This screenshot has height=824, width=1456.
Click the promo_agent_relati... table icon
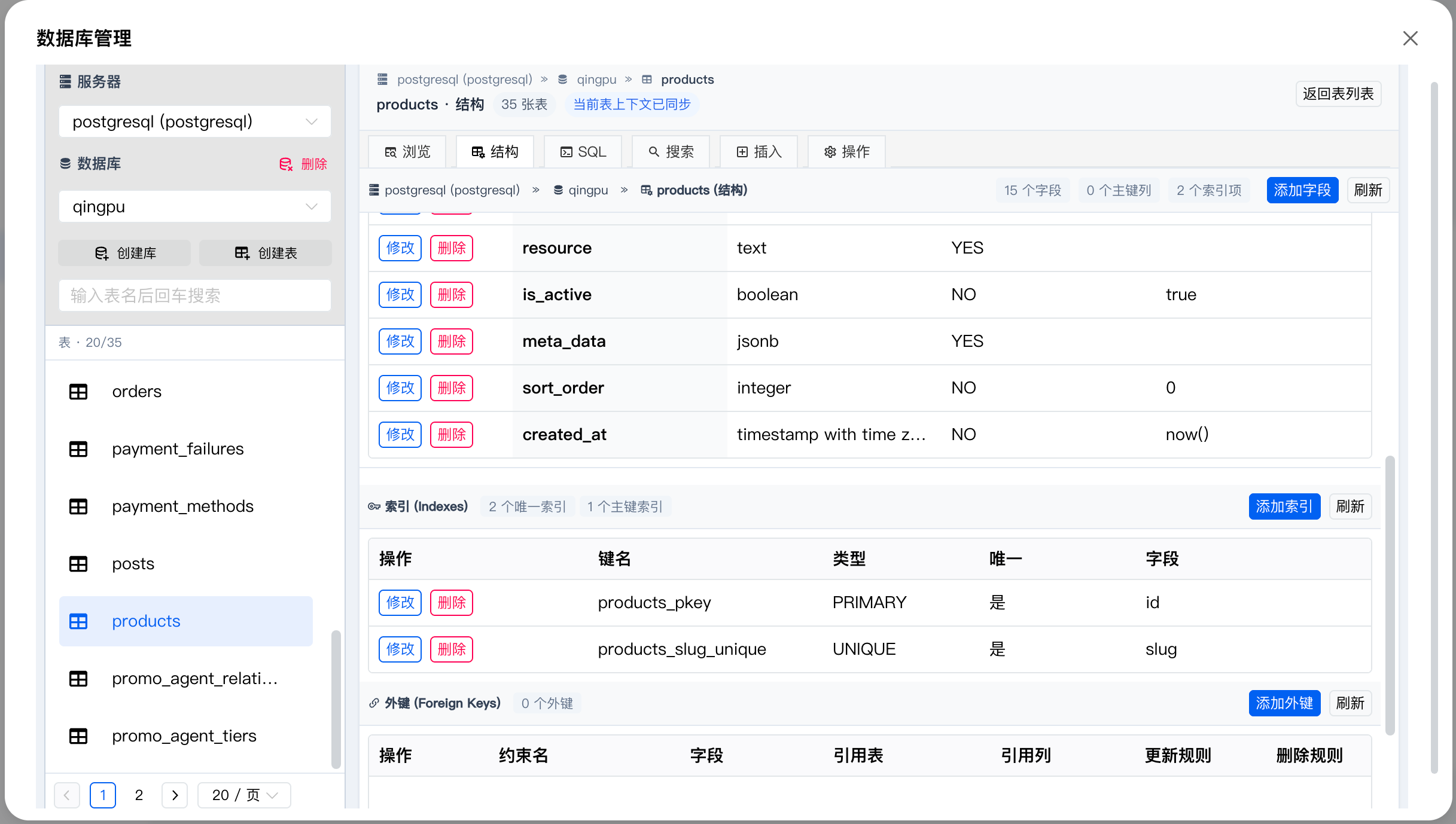click(78, 679)
